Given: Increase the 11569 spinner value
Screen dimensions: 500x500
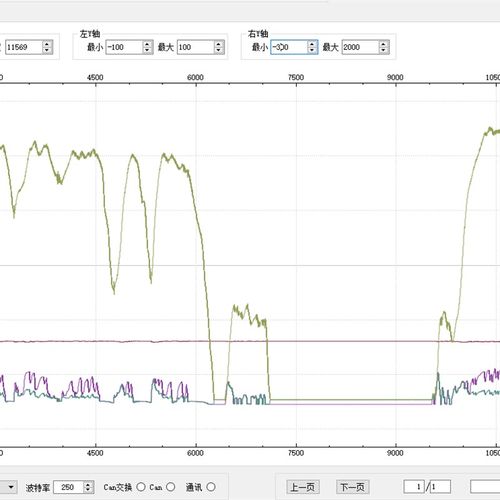Looking at the screenshot, I should tap(47, 44).
